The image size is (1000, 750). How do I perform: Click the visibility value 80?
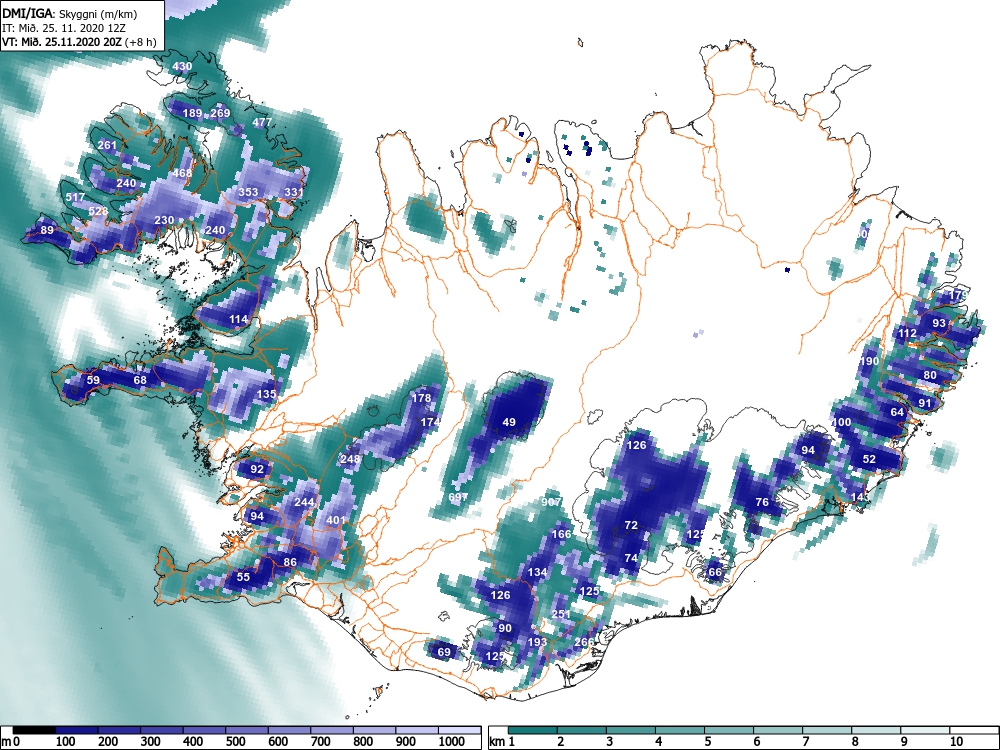[x=930, y=375]
